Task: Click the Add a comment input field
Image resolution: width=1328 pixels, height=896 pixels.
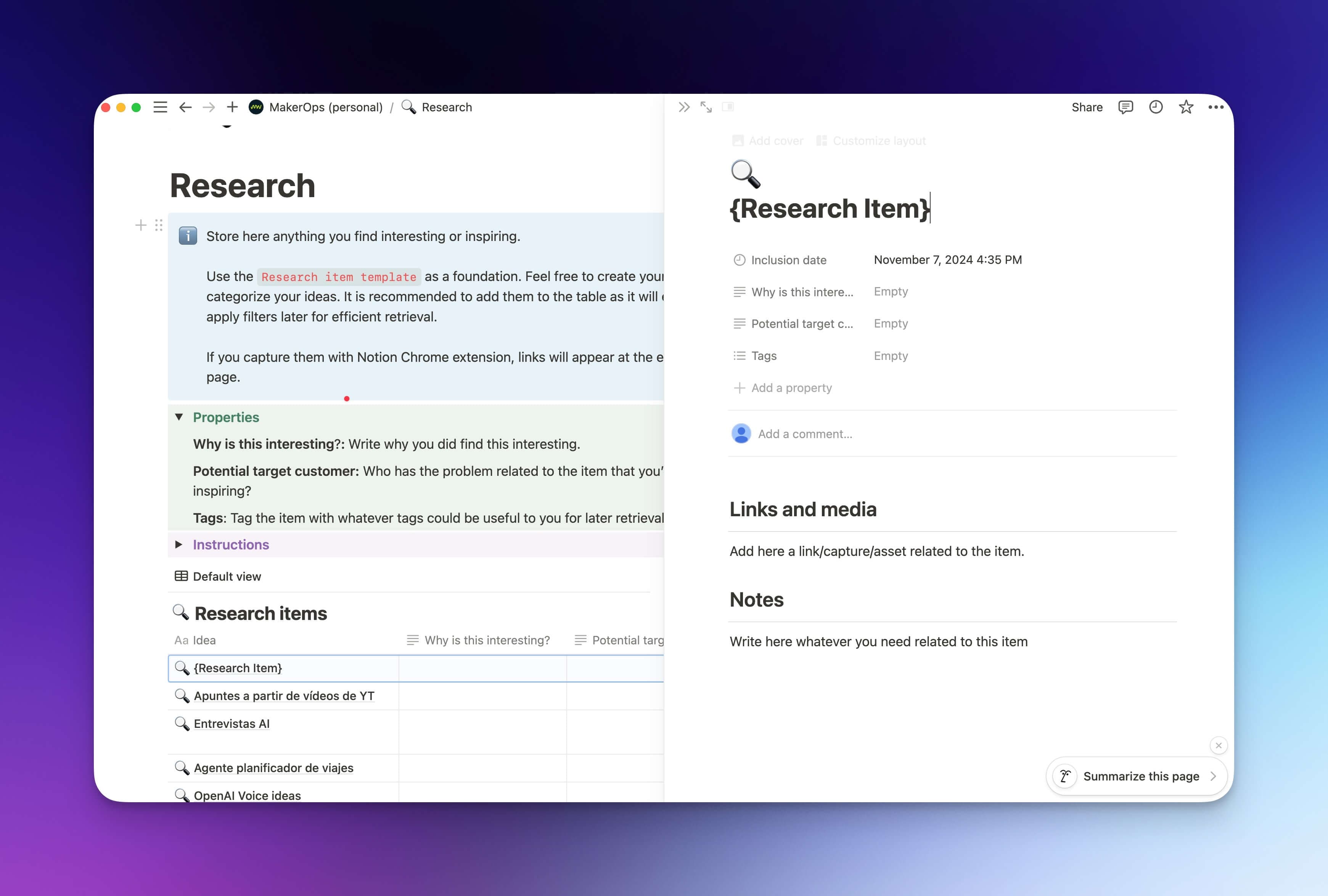Action: tap(805, 433)
